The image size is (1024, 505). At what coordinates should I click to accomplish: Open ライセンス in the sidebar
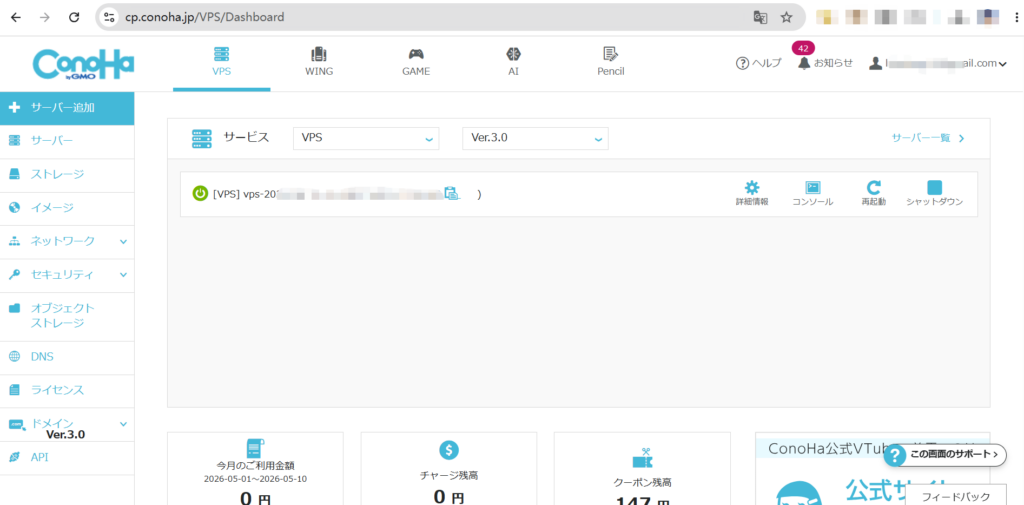[67, 390]
